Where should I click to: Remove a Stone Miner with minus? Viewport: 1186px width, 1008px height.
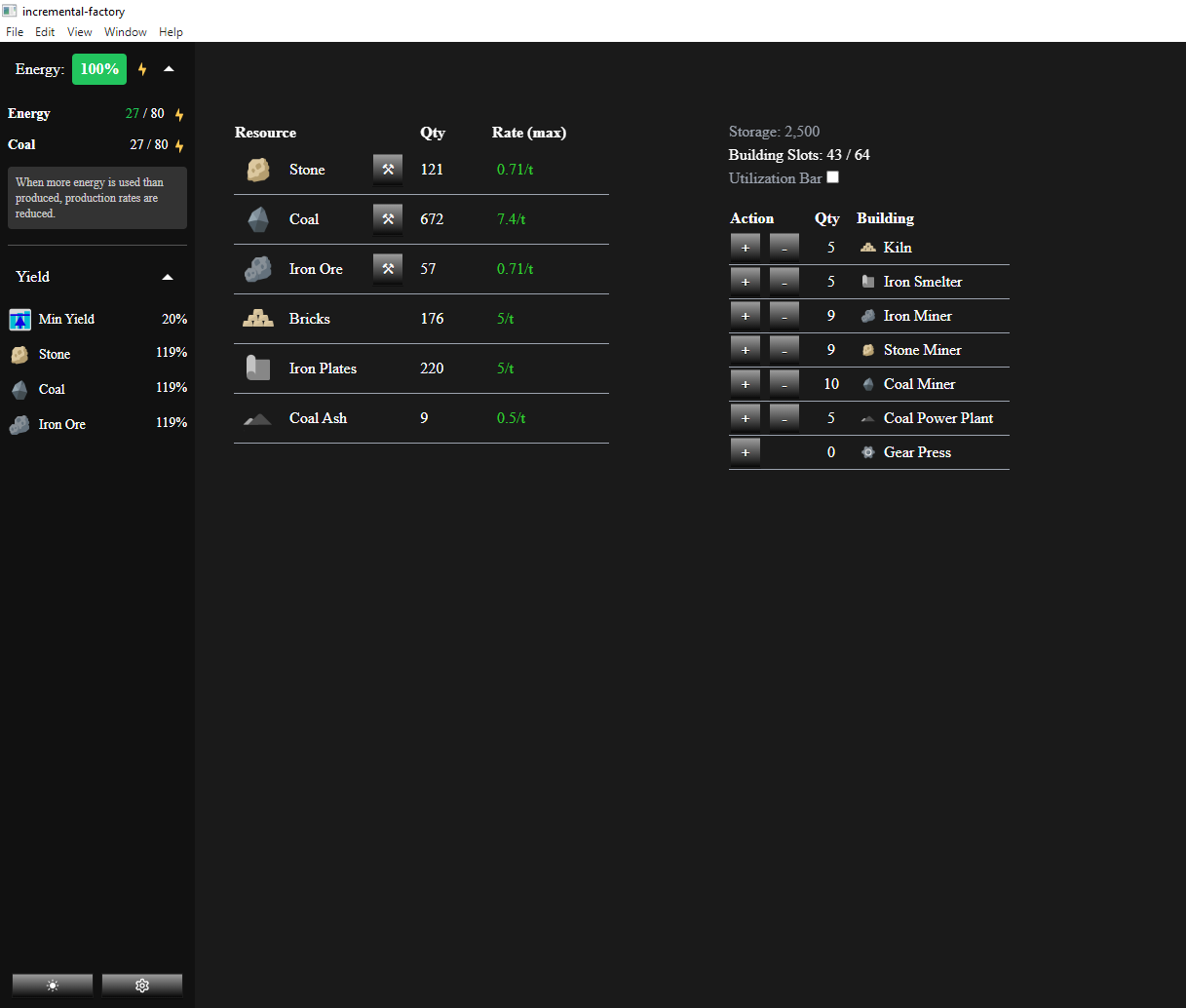(784, 350)
